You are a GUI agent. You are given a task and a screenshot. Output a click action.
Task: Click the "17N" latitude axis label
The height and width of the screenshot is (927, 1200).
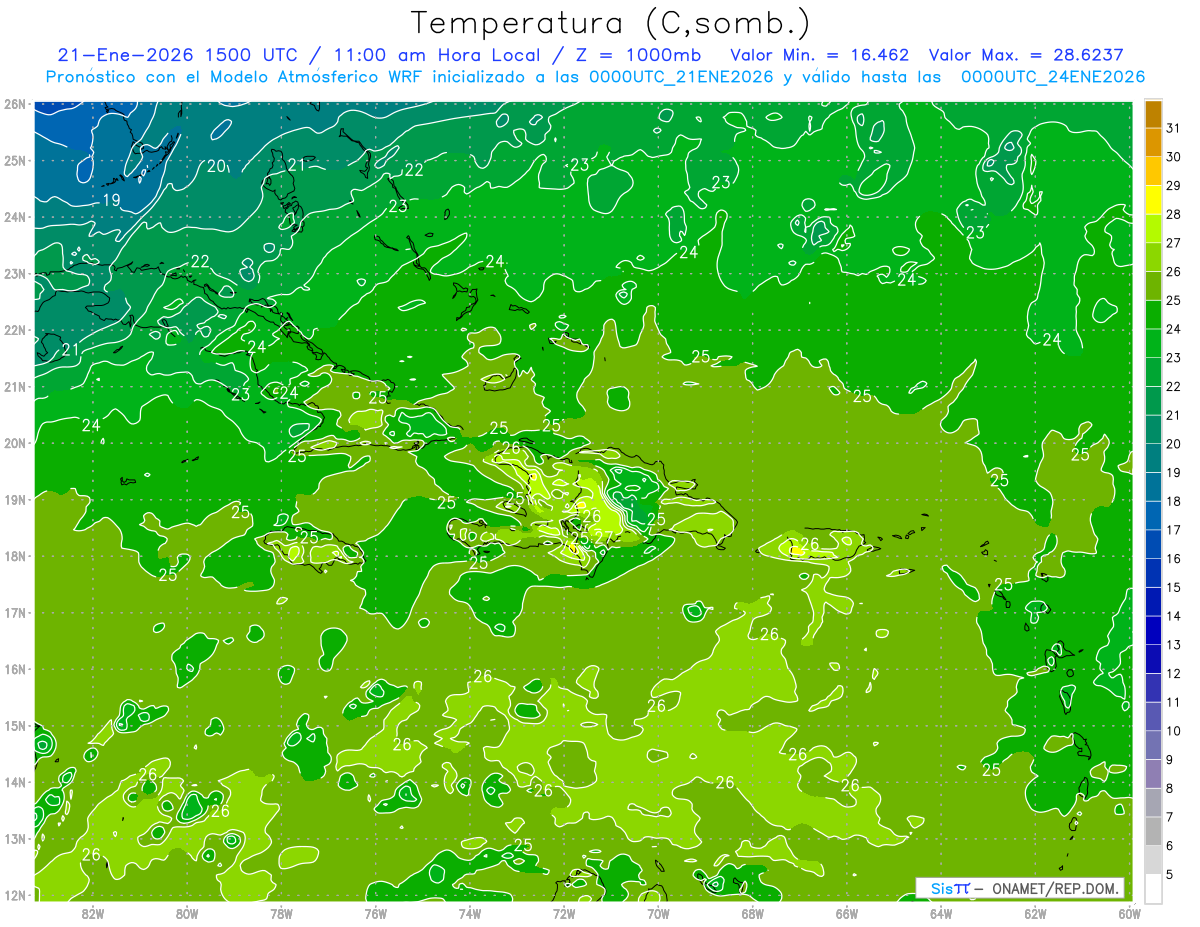point(15,612)
